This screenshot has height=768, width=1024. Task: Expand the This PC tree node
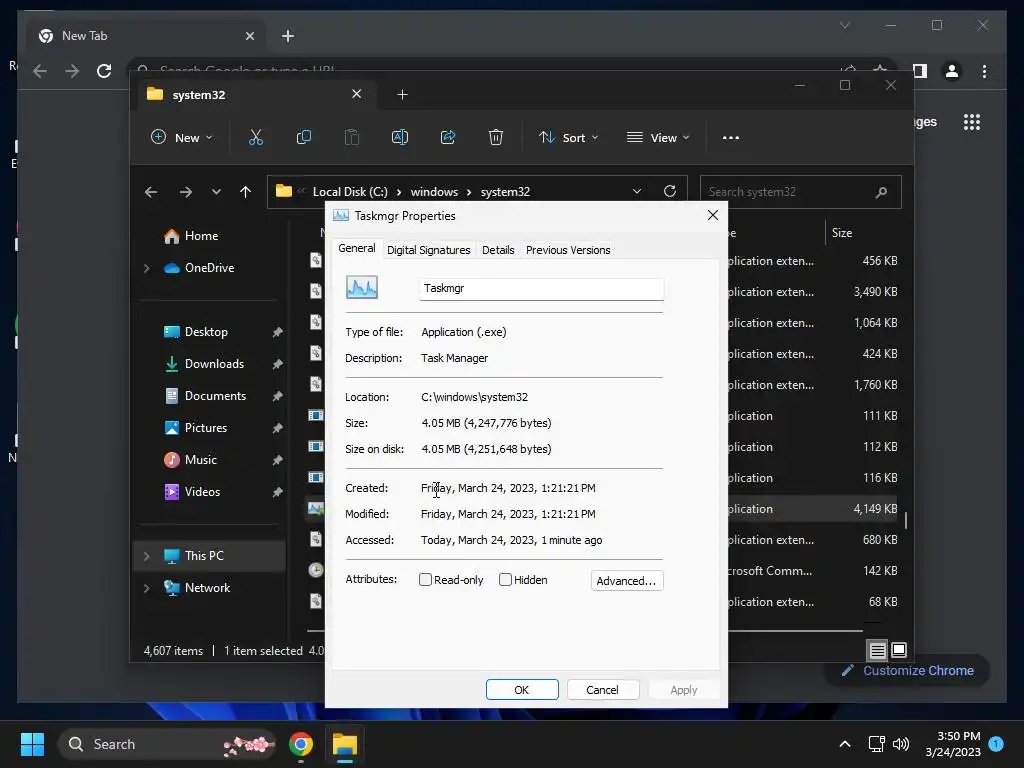pos(147,556)
